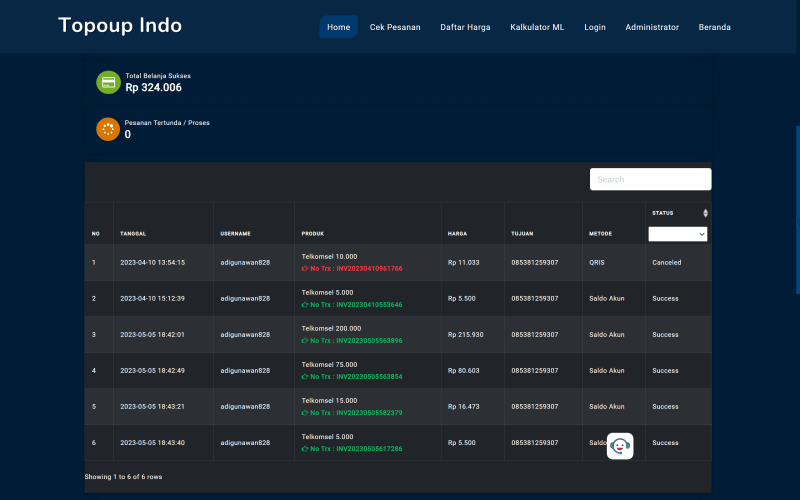Select product Telkomsel 200.000

click(x=331, y=329)
